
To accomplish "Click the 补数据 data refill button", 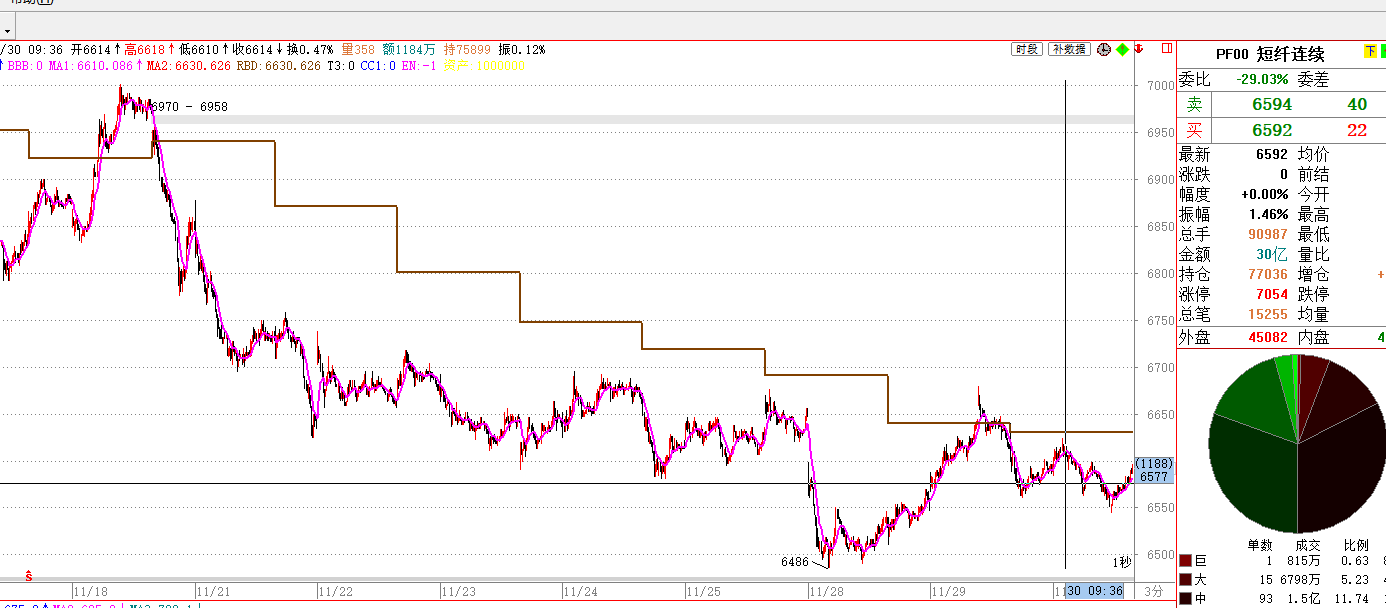I will (1069, 49).
